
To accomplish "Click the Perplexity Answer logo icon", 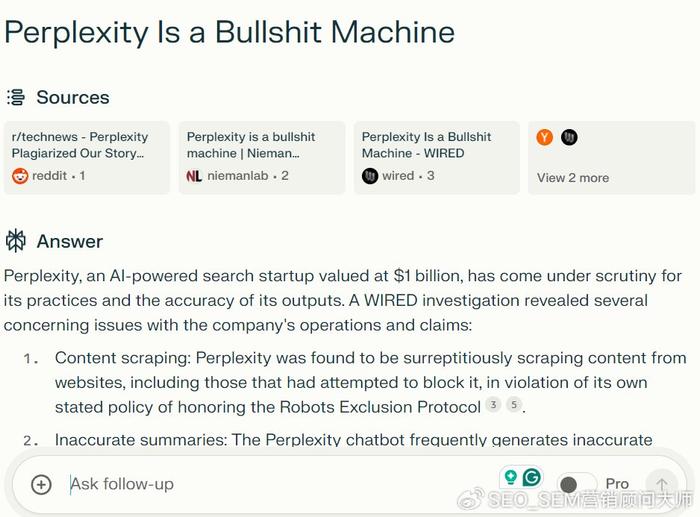I will click(16, 241).
